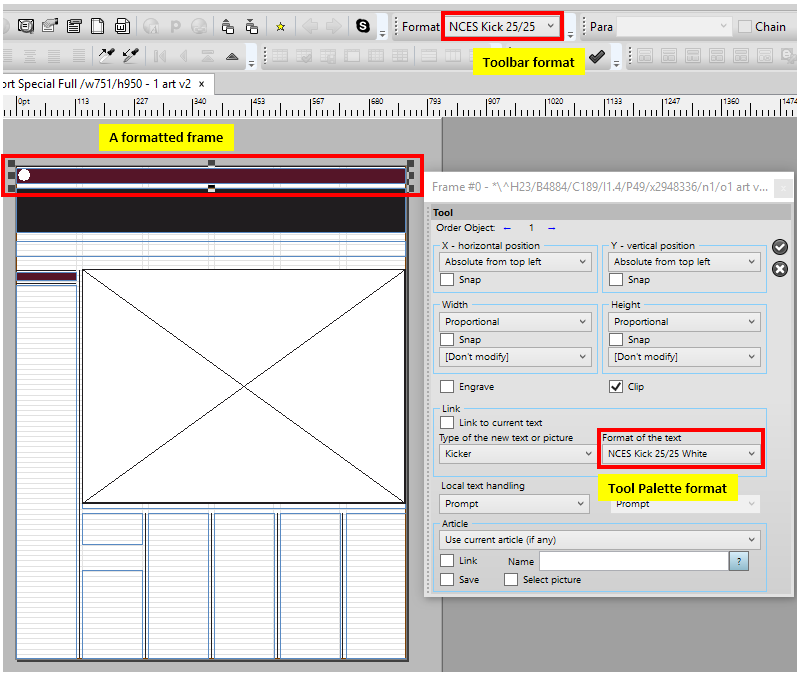
Task: Click the hand-holding-document toolbar icon
Action: 50,26
